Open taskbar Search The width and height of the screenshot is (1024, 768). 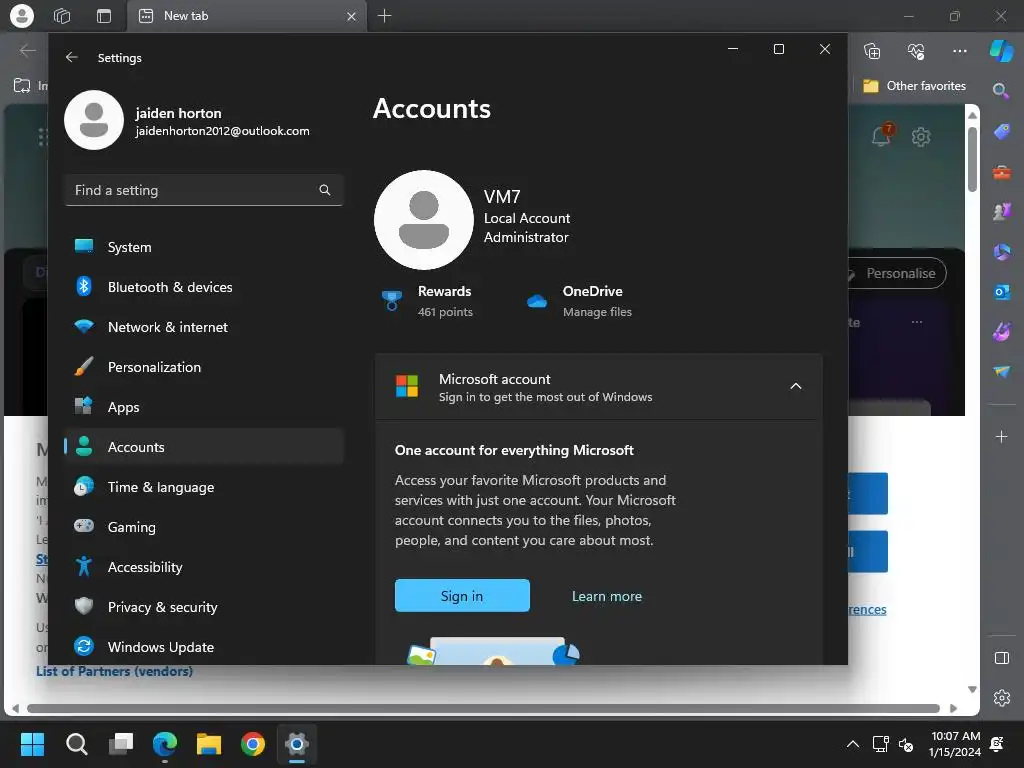click(x=76, y=744)
